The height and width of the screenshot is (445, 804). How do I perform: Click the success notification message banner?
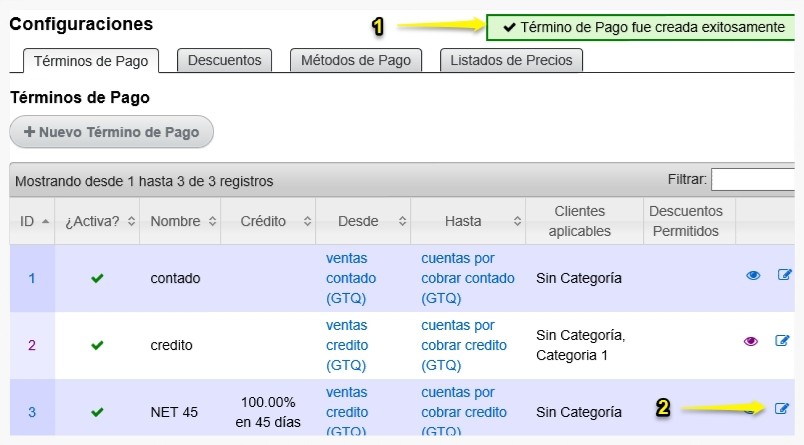coord(640,27)
